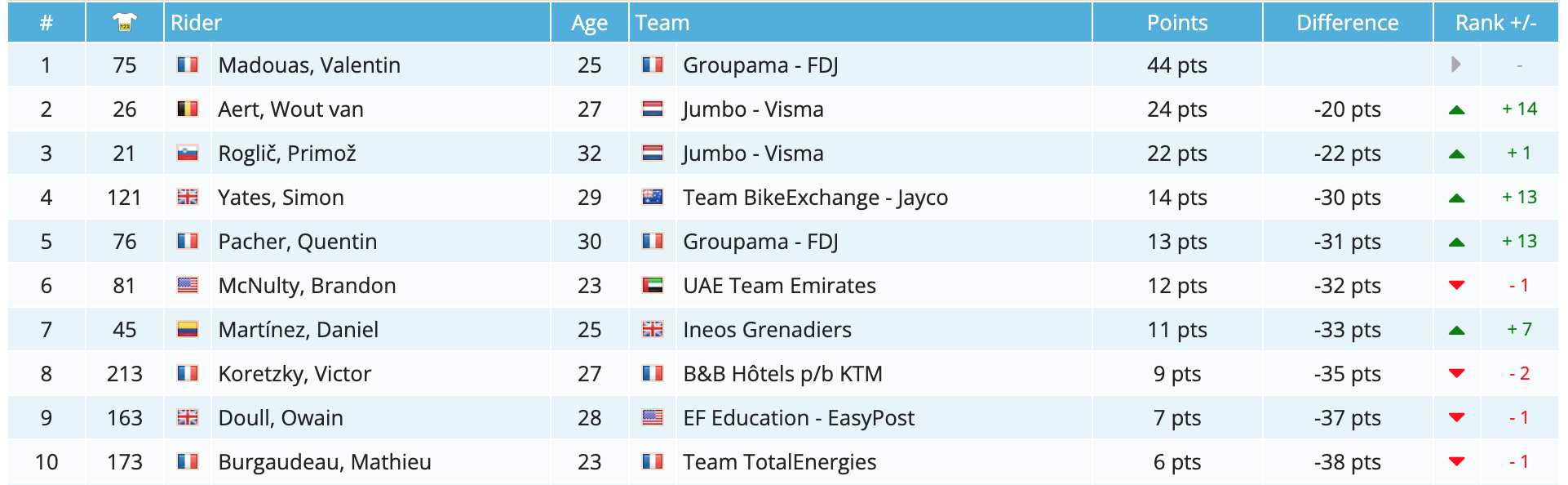Click the Rider column header
Viewport: 1568px width, 485px height.
click(197, 23)
